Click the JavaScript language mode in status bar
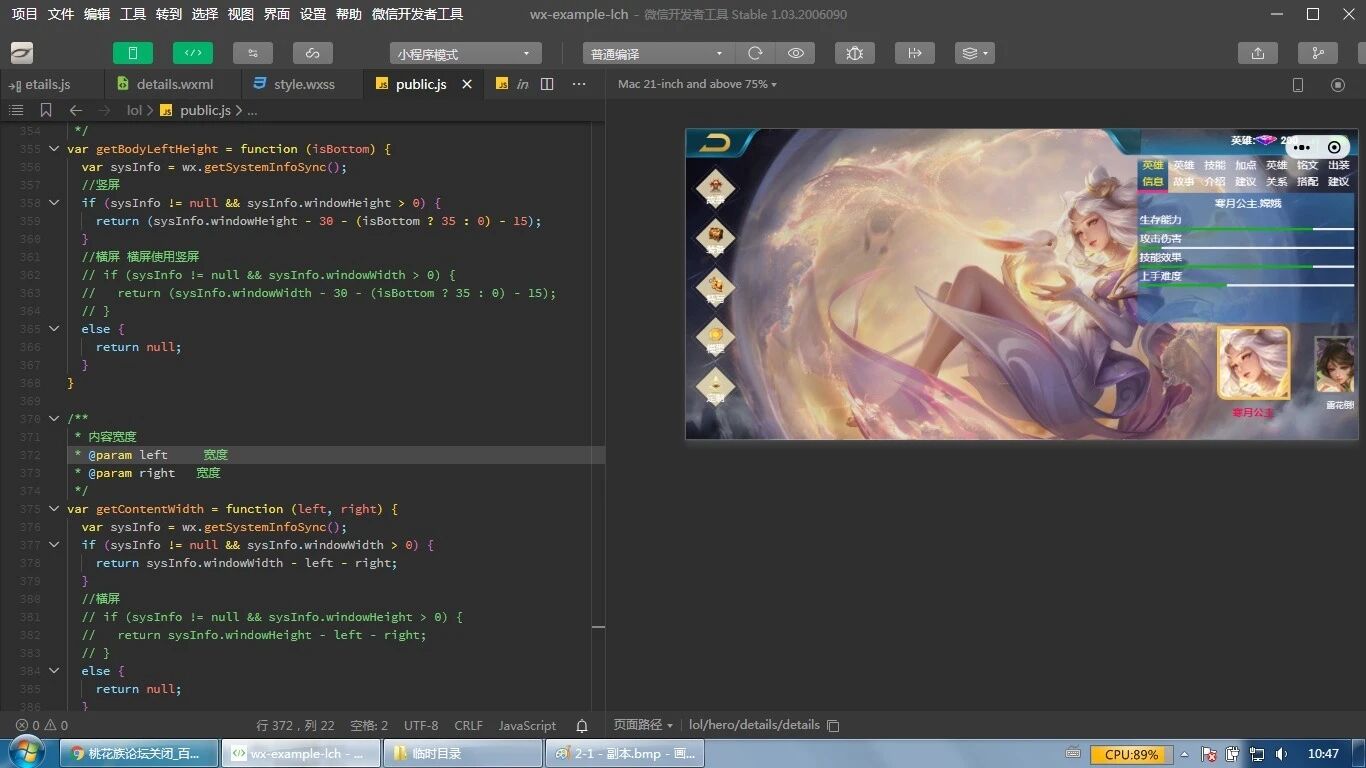The height and width of the screenshot is (768, 1366). tap(527, 725)
